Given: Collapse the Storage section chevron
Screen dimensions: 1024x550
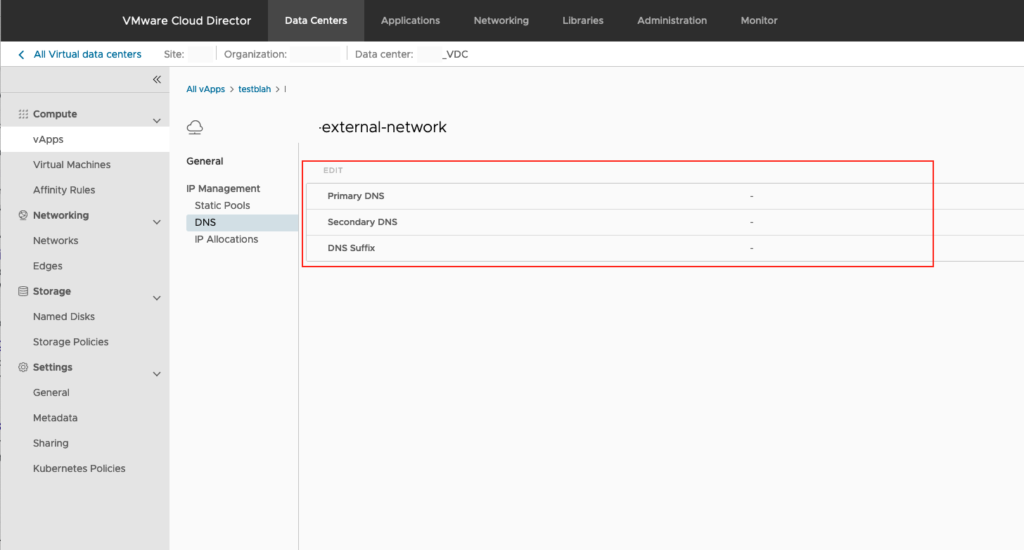Looking at the screenshot, I should coord(157,299).
